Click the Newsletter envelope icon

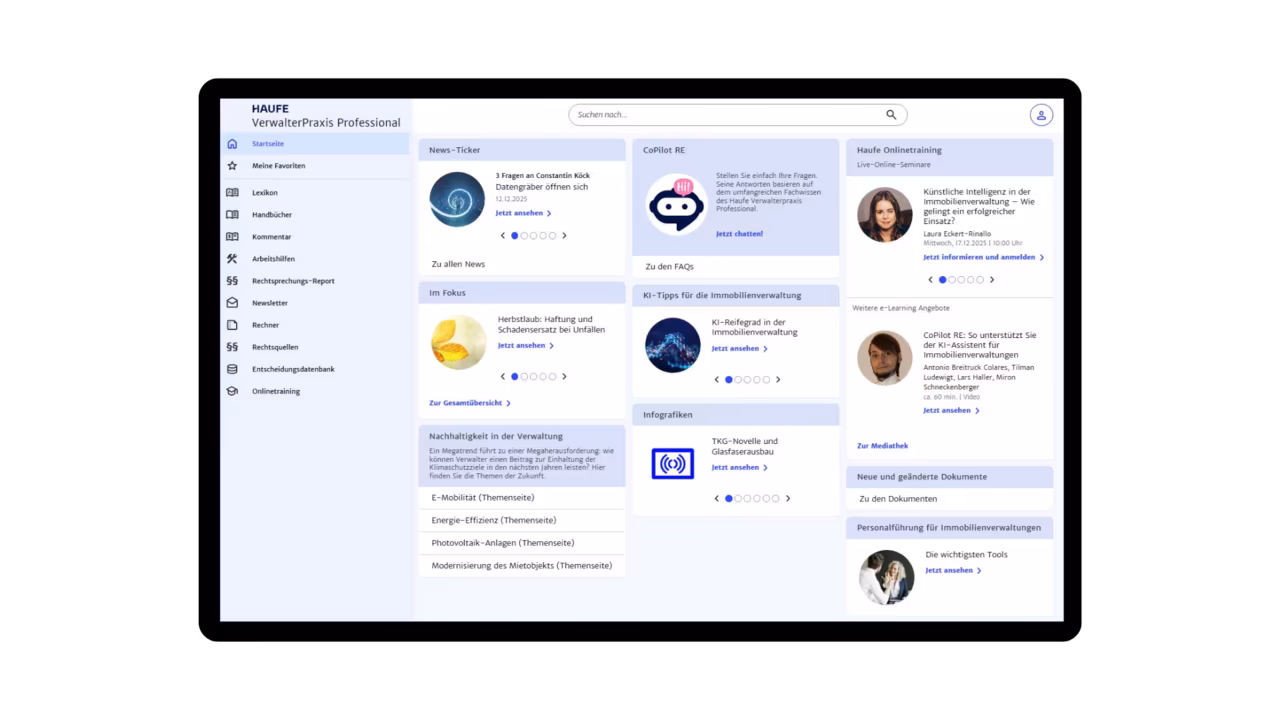coord(232,303)
